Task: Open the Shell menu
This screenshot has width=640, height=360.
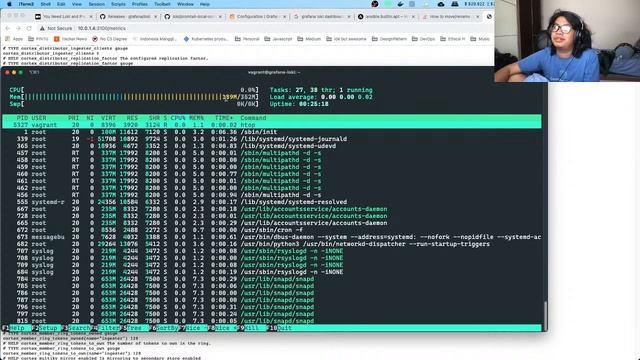Action: [x=46, y=4]
